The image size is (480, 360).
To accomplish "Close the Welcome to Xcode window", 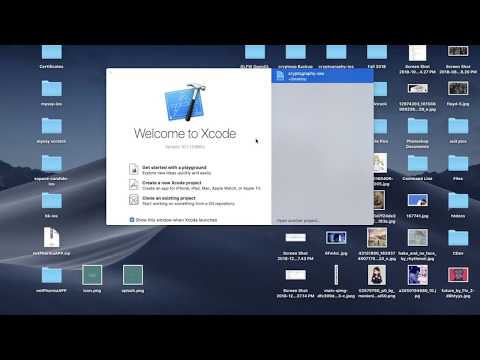I will 111,72.
